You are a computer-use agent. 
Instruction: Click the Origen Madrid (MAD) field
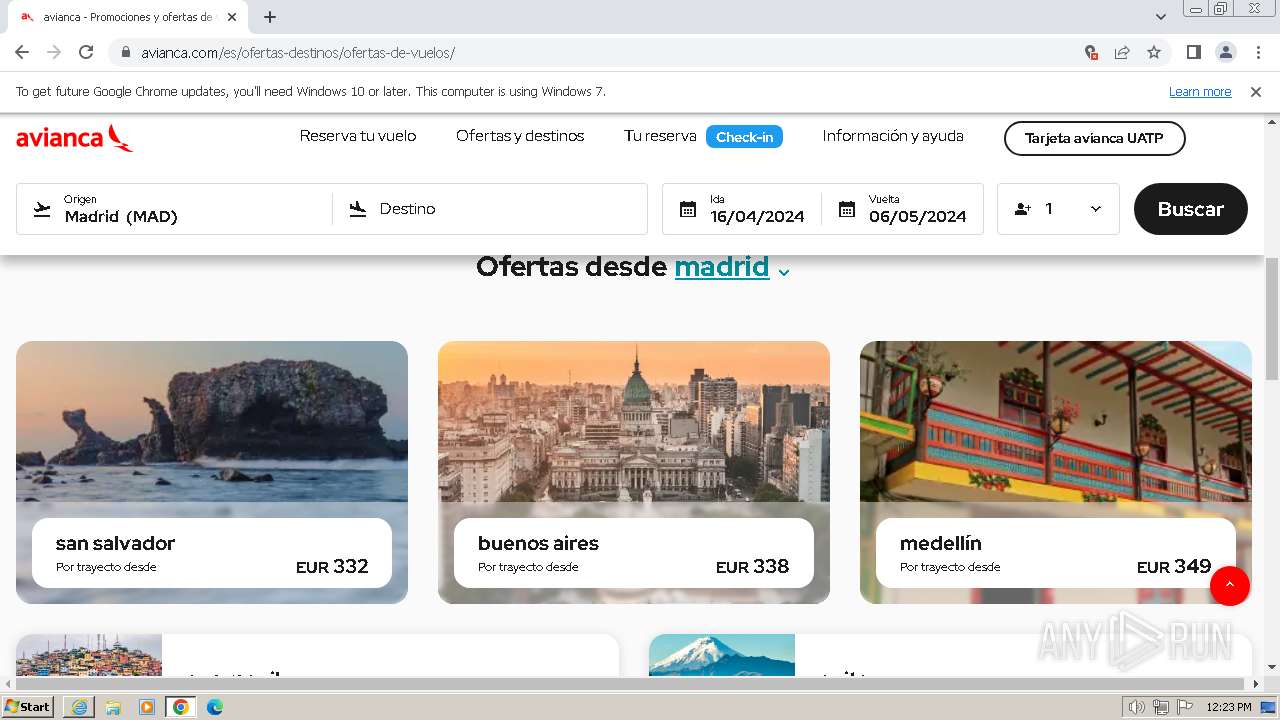[175, 209]
